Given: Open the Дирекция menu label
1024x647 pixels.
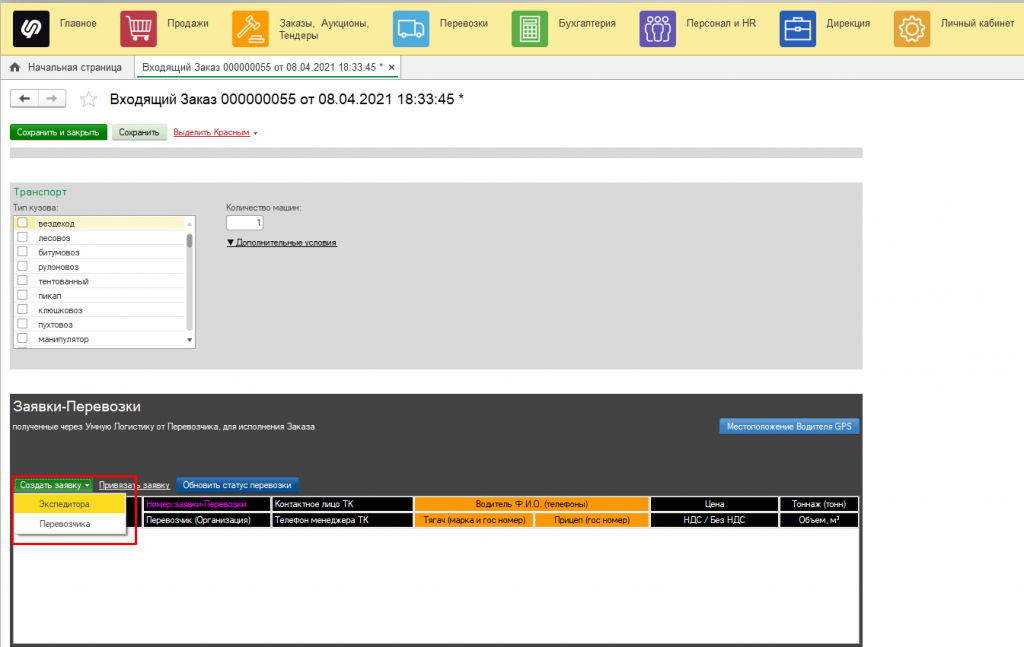Looking at the screenshot, I should click(848, 24).
